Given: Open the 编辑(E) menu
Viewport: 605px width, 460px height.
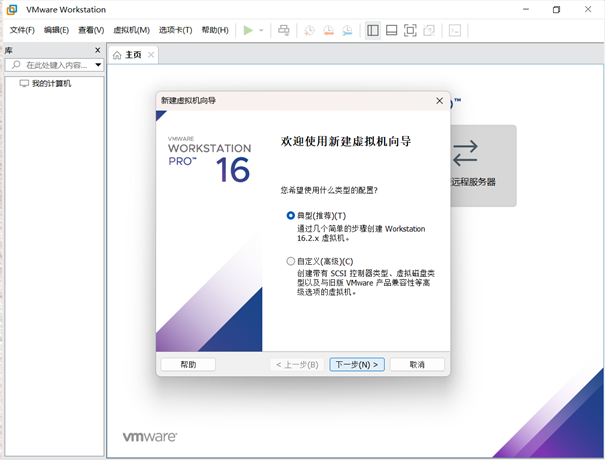Looking at the screenshot, I should [56, 30].
